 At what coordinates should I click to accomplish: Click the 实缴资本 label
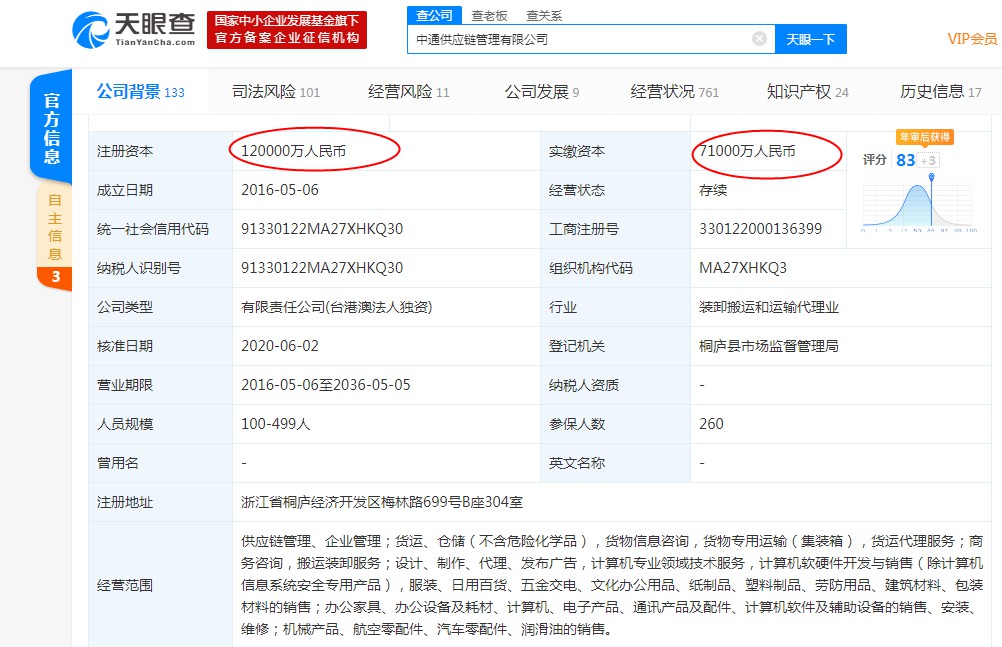pyautogui.click(x=576, y=151)
